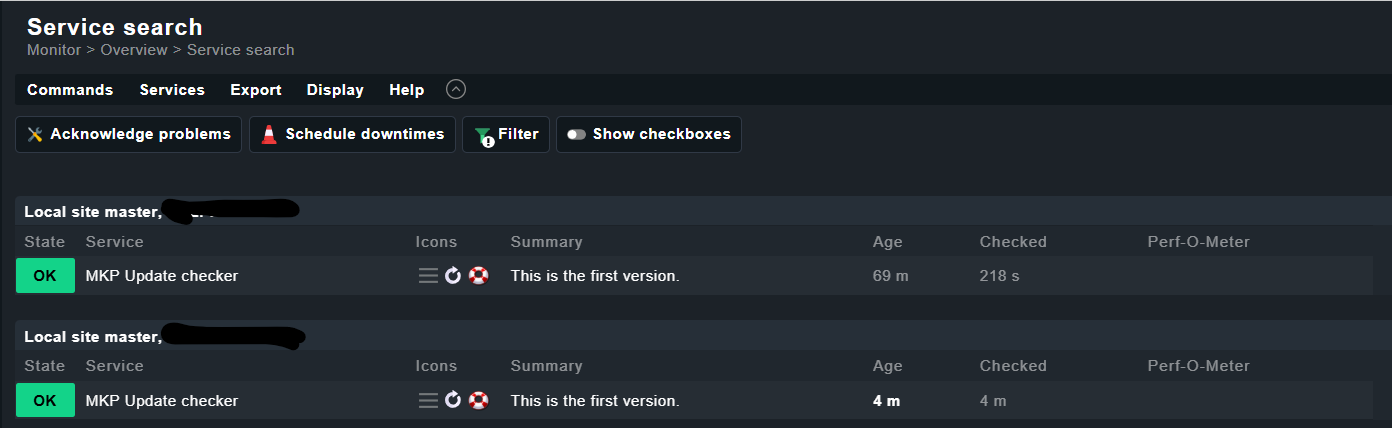The width and height of the screenshot is (1392, 428).
Task: Open the Help menu
Action: [x=406, y=90]
